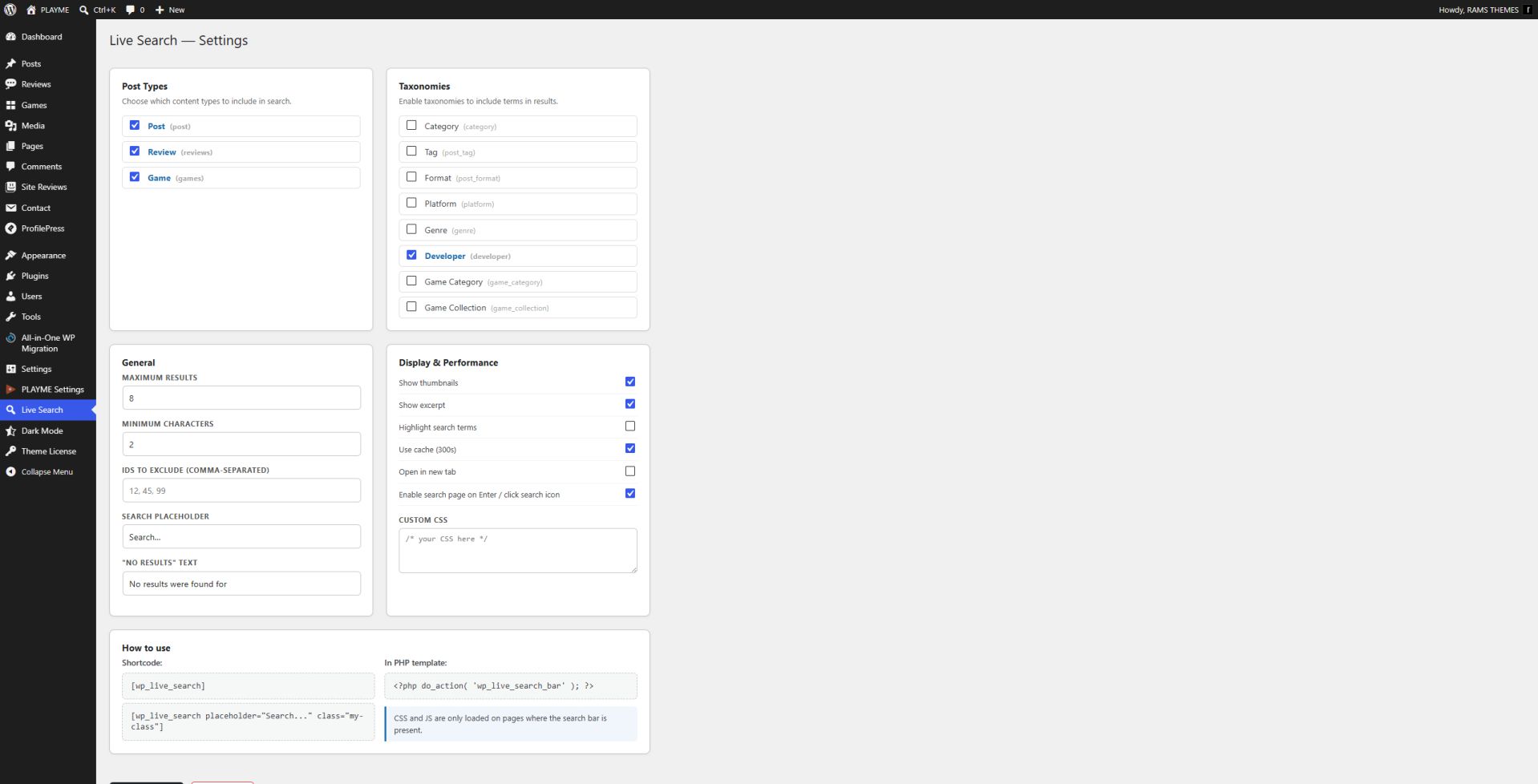This screenshot has height=784, width=1538.
Task: Open the WordPress logo menu
Action: coord(10,10)
